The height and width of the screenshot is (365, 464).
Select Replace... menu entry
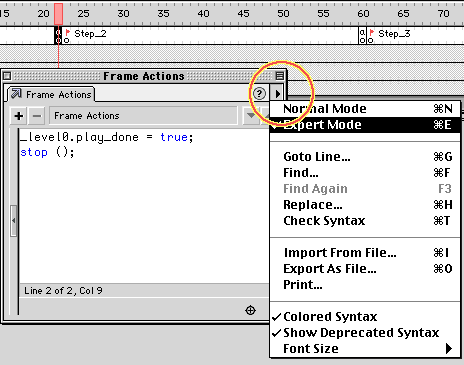365,205
